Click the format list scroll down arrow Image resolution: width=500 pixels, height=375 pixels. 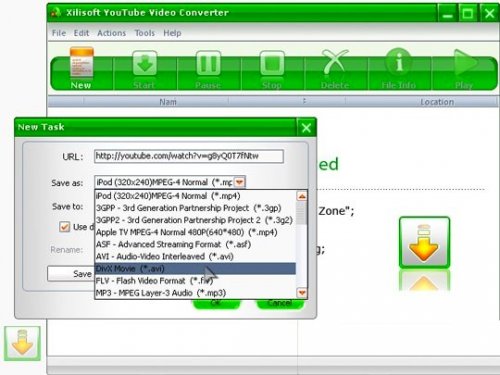(302, 293)
